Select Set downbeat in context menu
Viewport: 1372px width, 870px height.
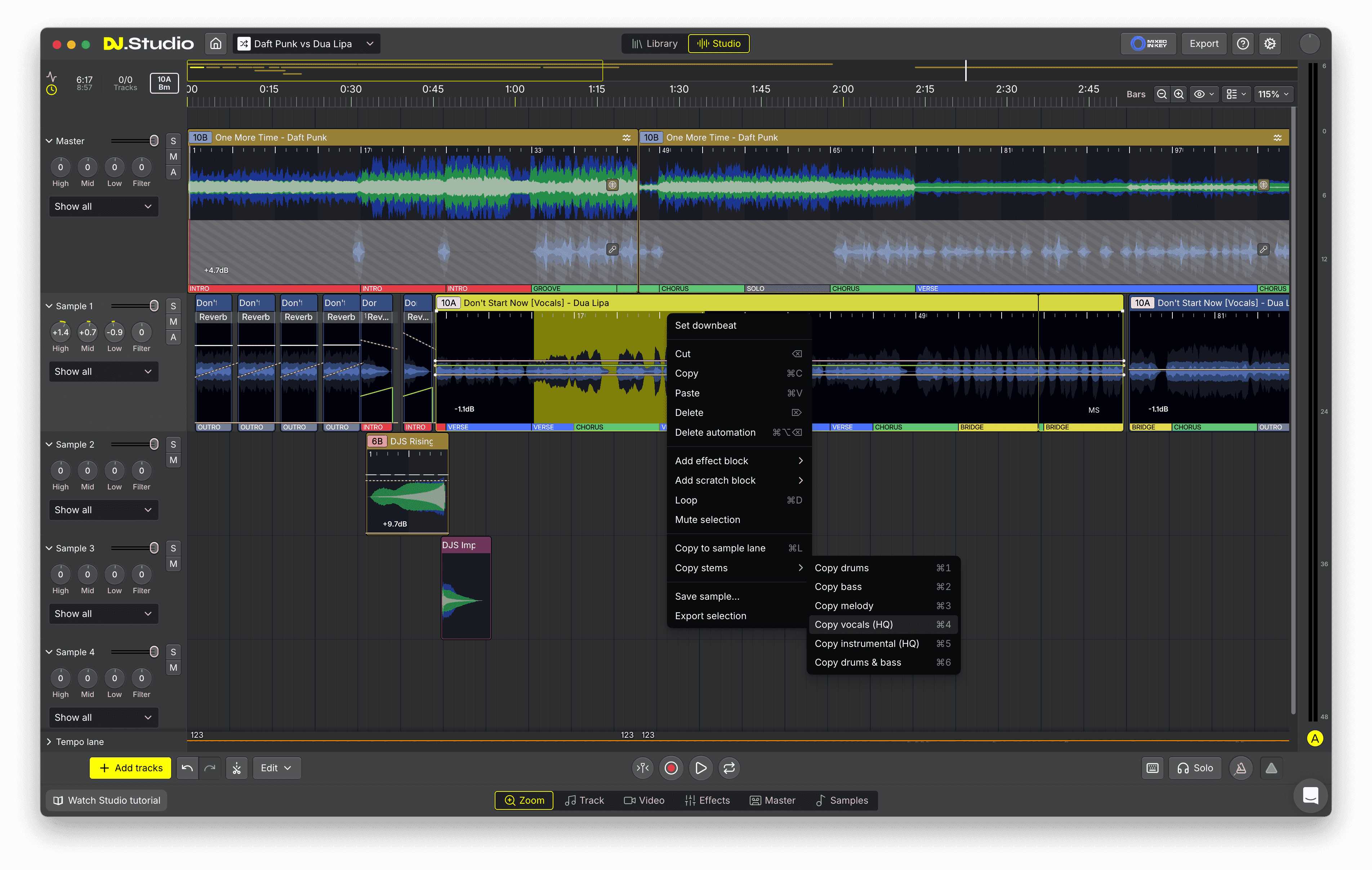(x=738, y=325)
